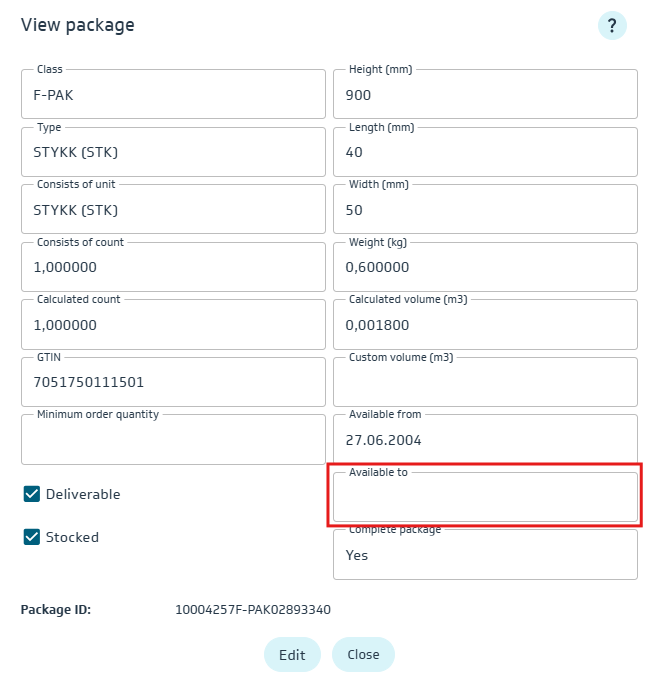655x678 pixels.
Task: Click the Class field
Action: tap(173, 95)
